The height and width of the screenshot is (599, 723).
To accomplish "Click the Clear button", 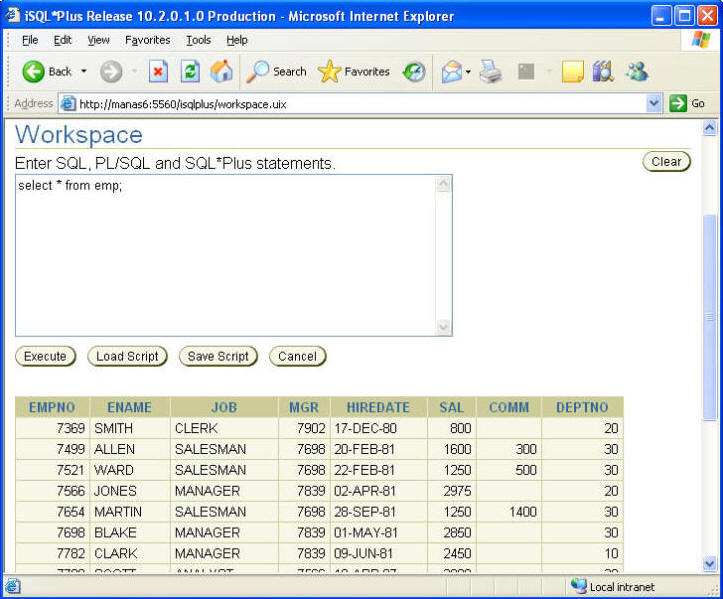I will coord(666,162).
